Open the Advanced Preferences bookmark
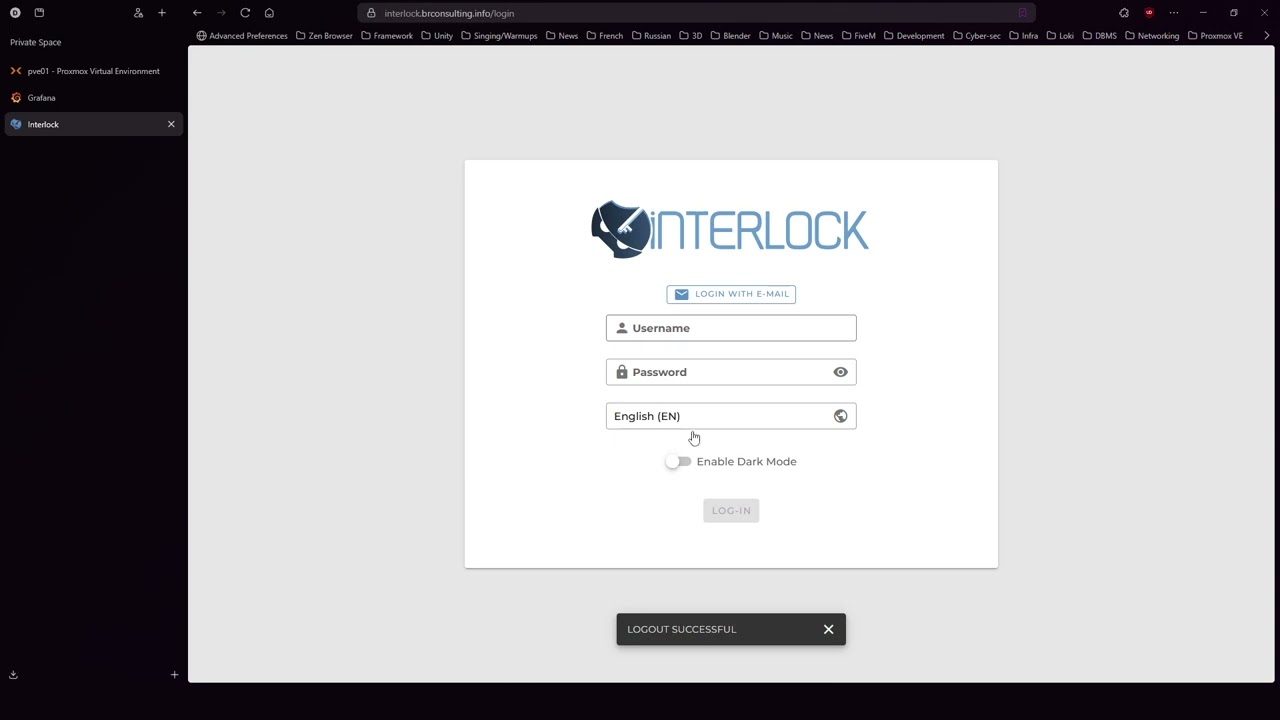The image size is (1280, 720). (242, 36)
